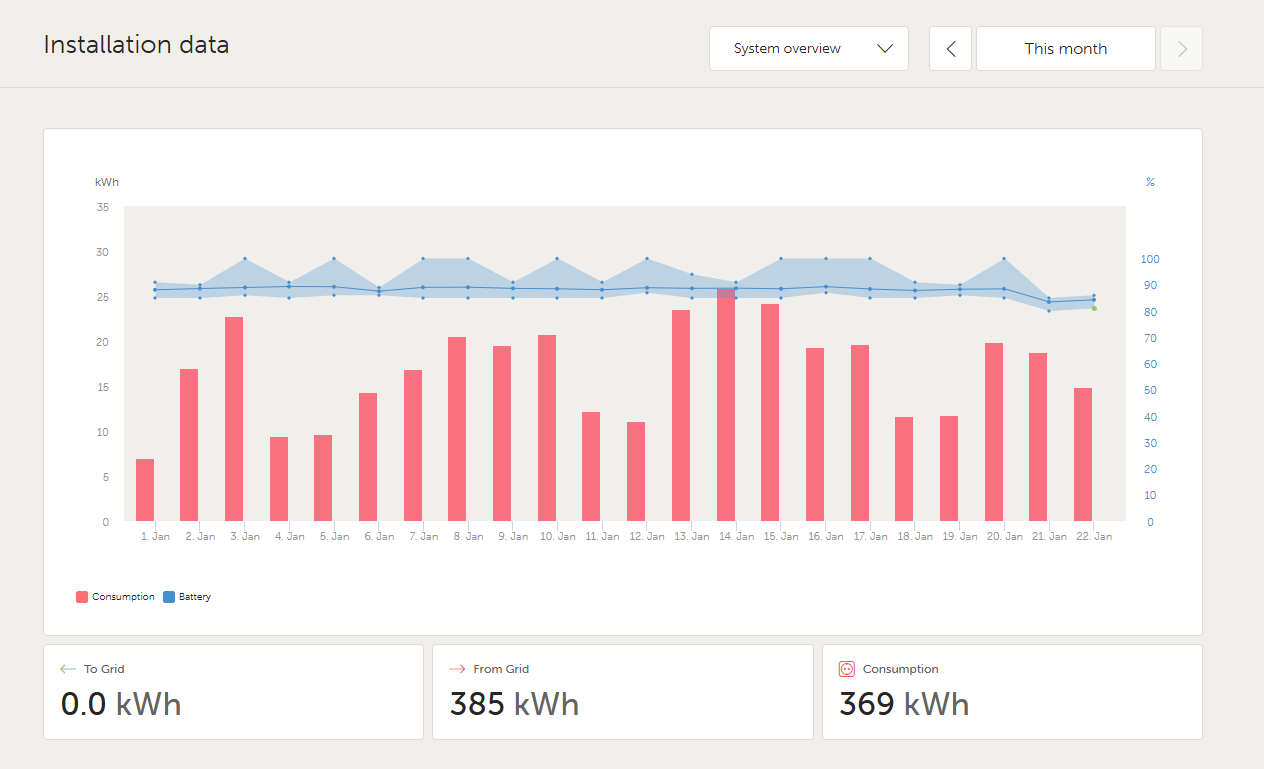
Task: Click the Consumption socket icon
Action: pyautogui.click(x=847, y=669)
